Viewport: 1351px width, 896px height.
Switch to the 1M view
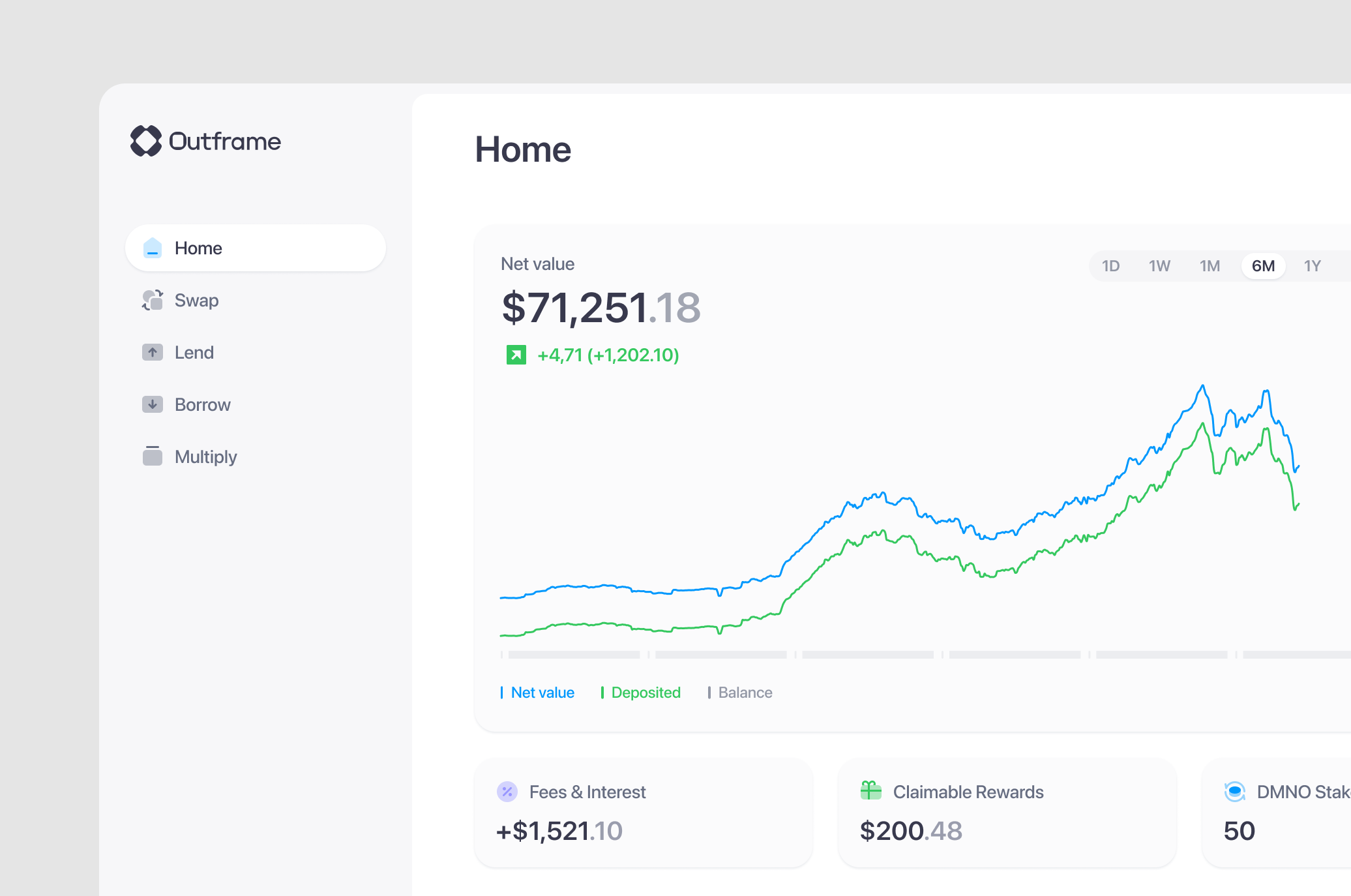click(x=1210, y=266)
